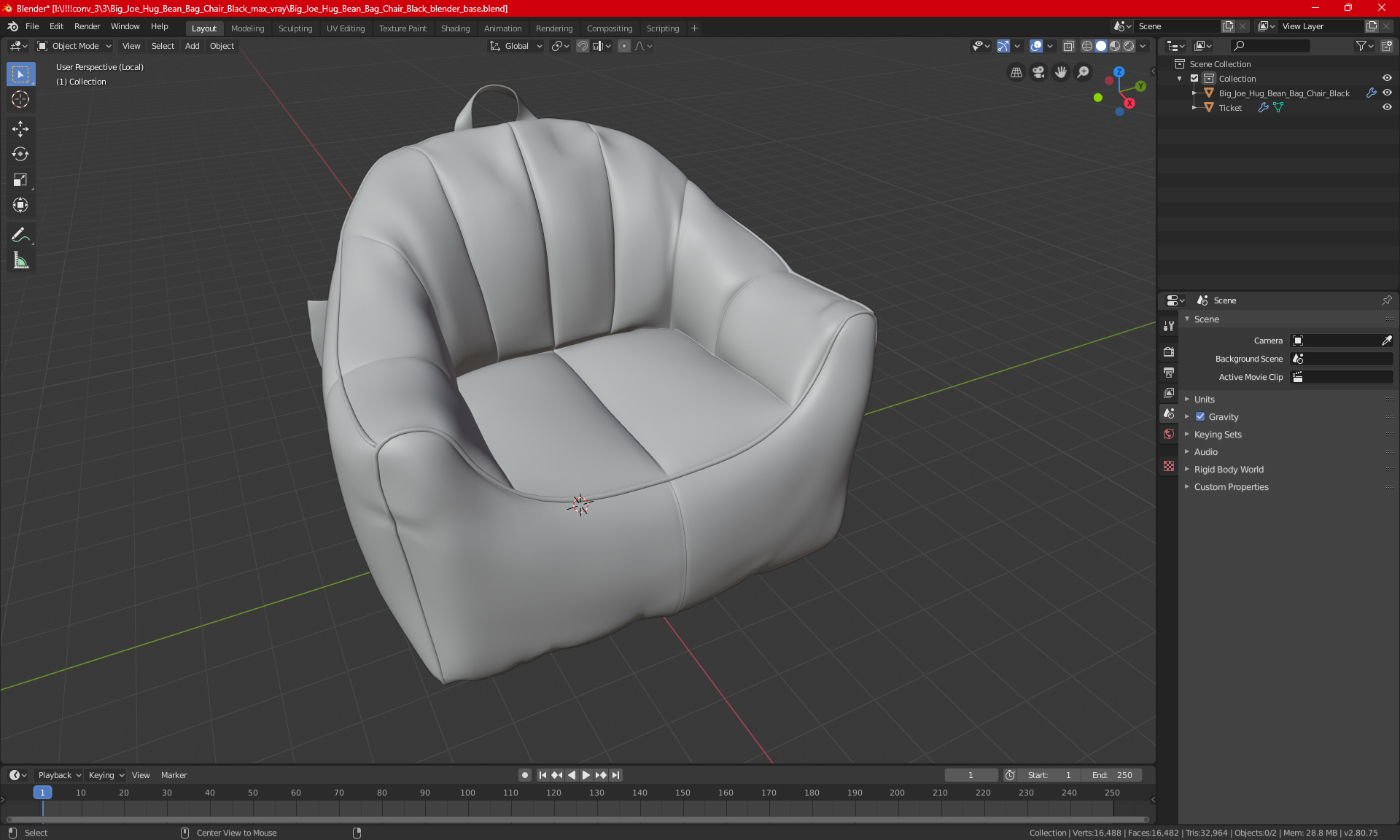Switch to the Sculpting workspace tab
Image resolution: width=1400 pixels, height=840 pixels.
coord(295,28)
